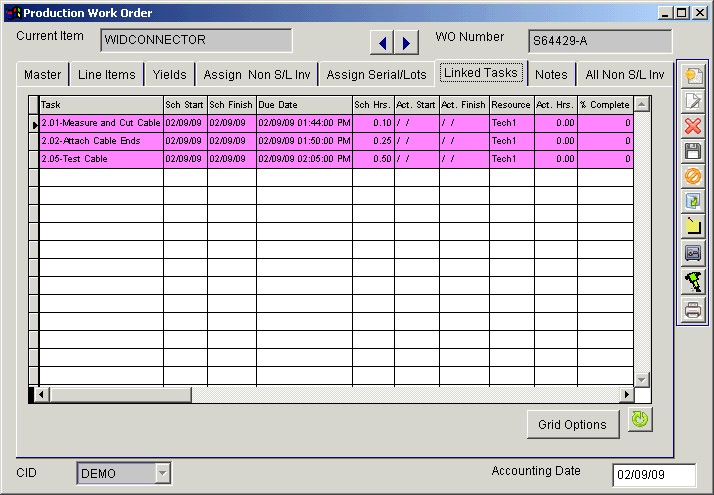Screen dimensions: 714x495
Task: Select the Assign Serial/Lots tab
Action: [x=376, y=75]
